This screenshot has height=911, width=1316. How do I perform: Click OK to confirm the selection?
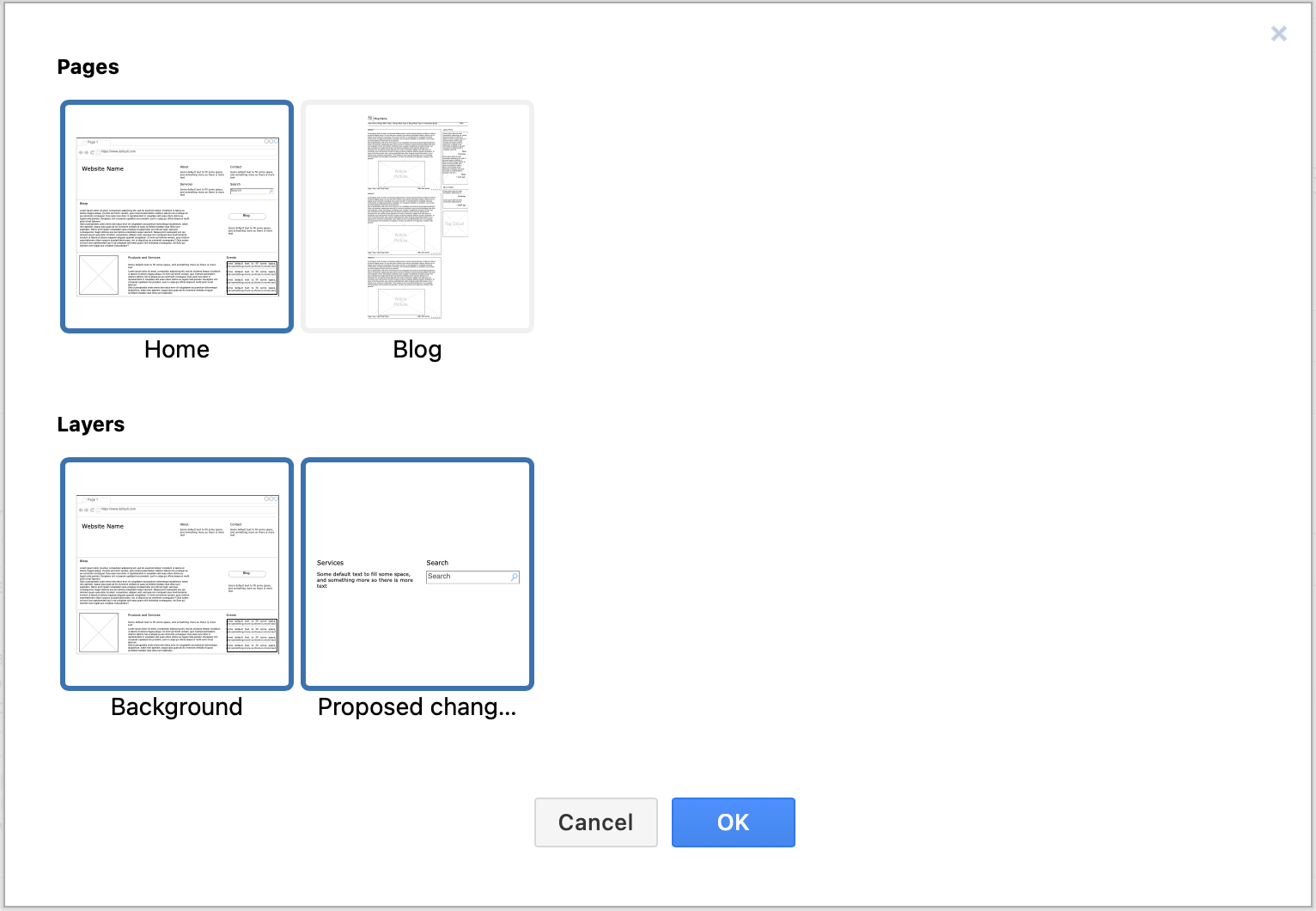click(x=733, y=822)
